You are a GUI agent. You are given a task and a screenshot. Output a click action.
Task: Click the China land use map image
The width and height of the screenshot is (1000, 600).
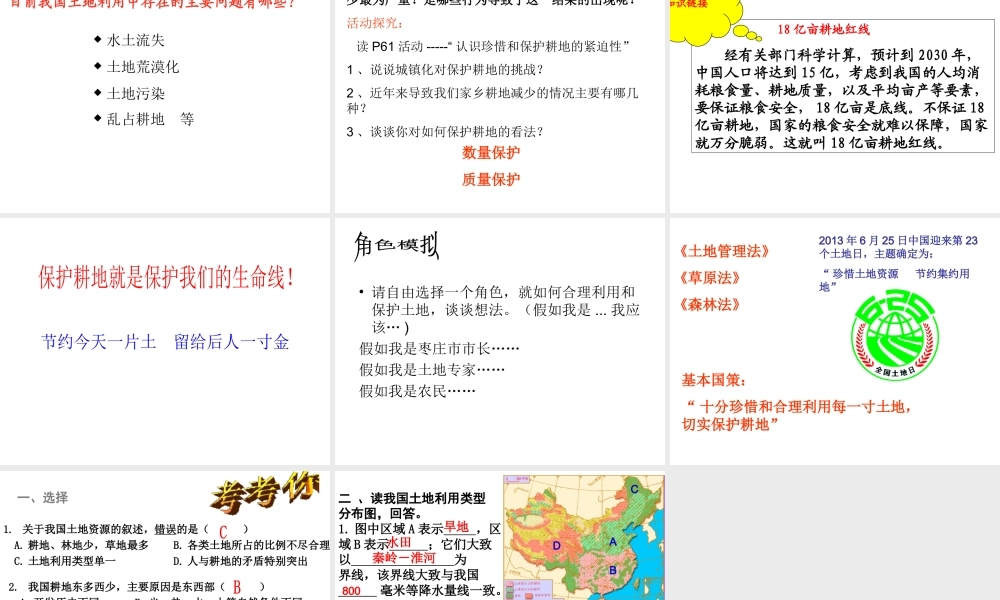coord(584,537)
